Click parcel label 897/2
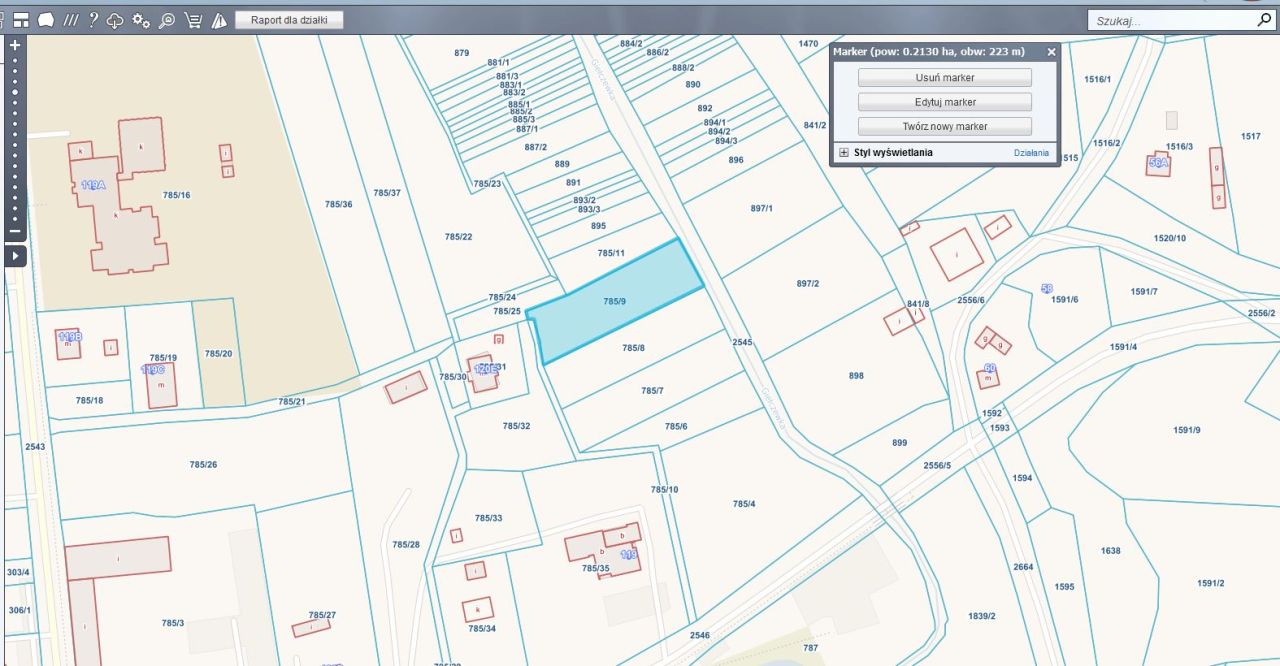The width and height of the screenshot is (1280, 666). (x=808, y=283)
